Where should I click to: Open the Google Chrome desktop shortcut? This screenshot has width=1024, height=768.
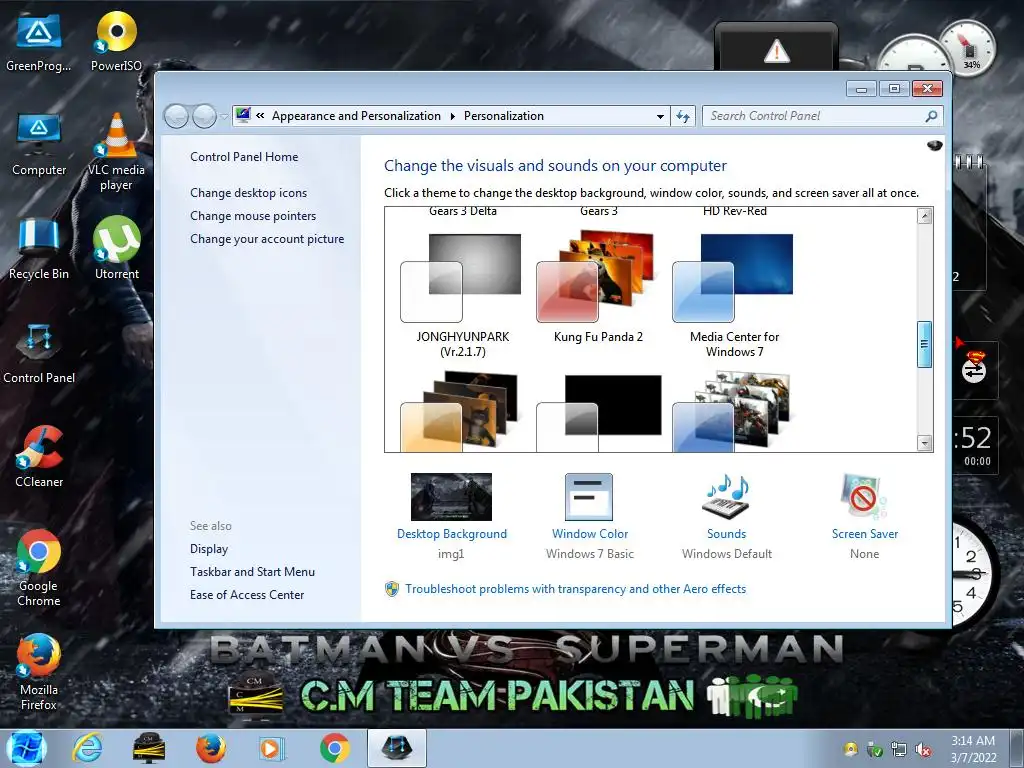click(39, 568)
